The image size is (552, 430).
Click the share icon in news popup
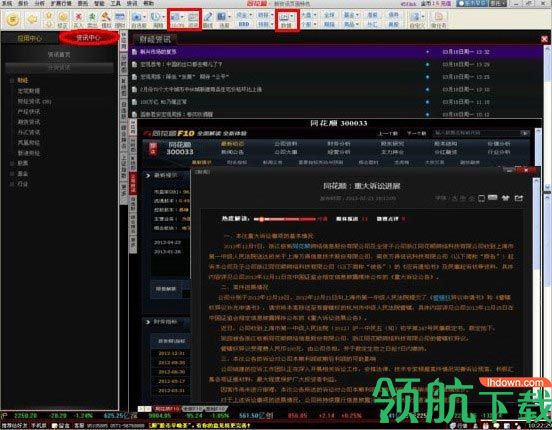point(519,198)
